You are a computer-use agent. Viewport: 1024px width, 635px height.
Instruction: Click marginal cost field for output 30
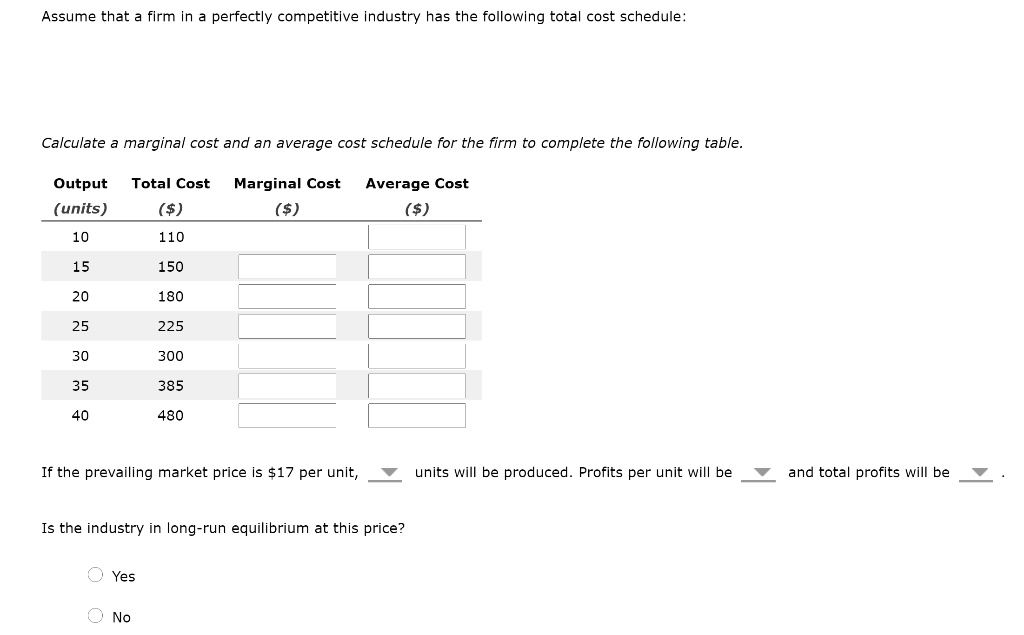pos(287,356)
